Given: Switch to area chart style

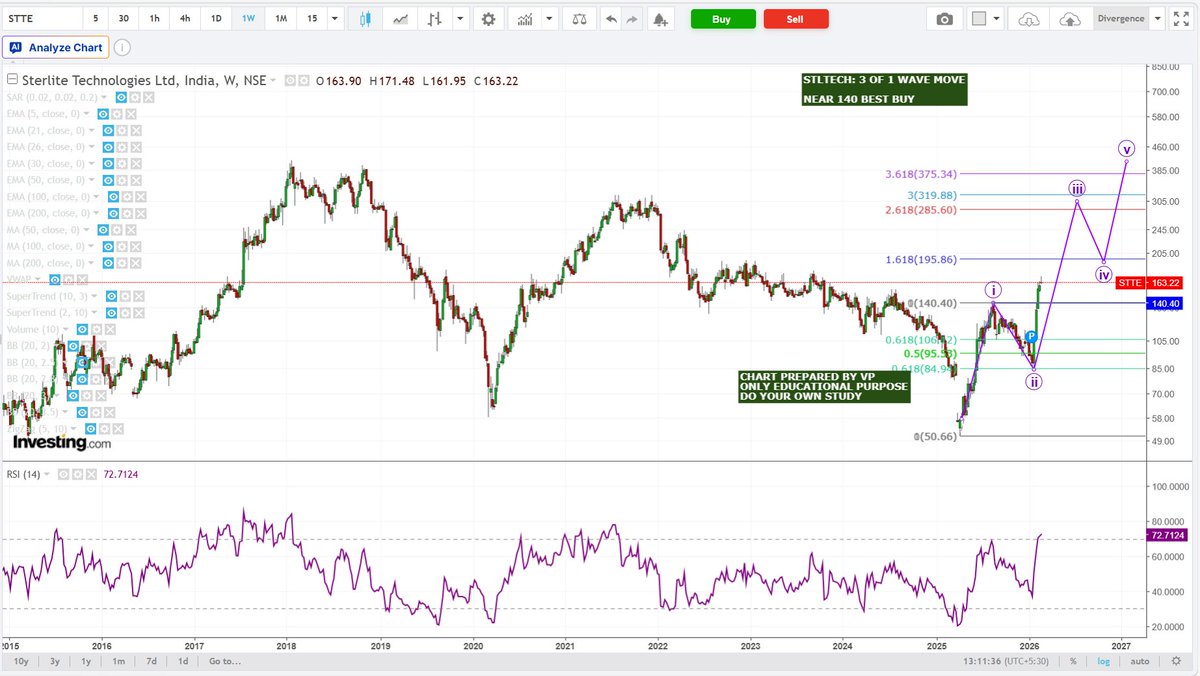Looking at the screenshot, I should tap(401, 19).
